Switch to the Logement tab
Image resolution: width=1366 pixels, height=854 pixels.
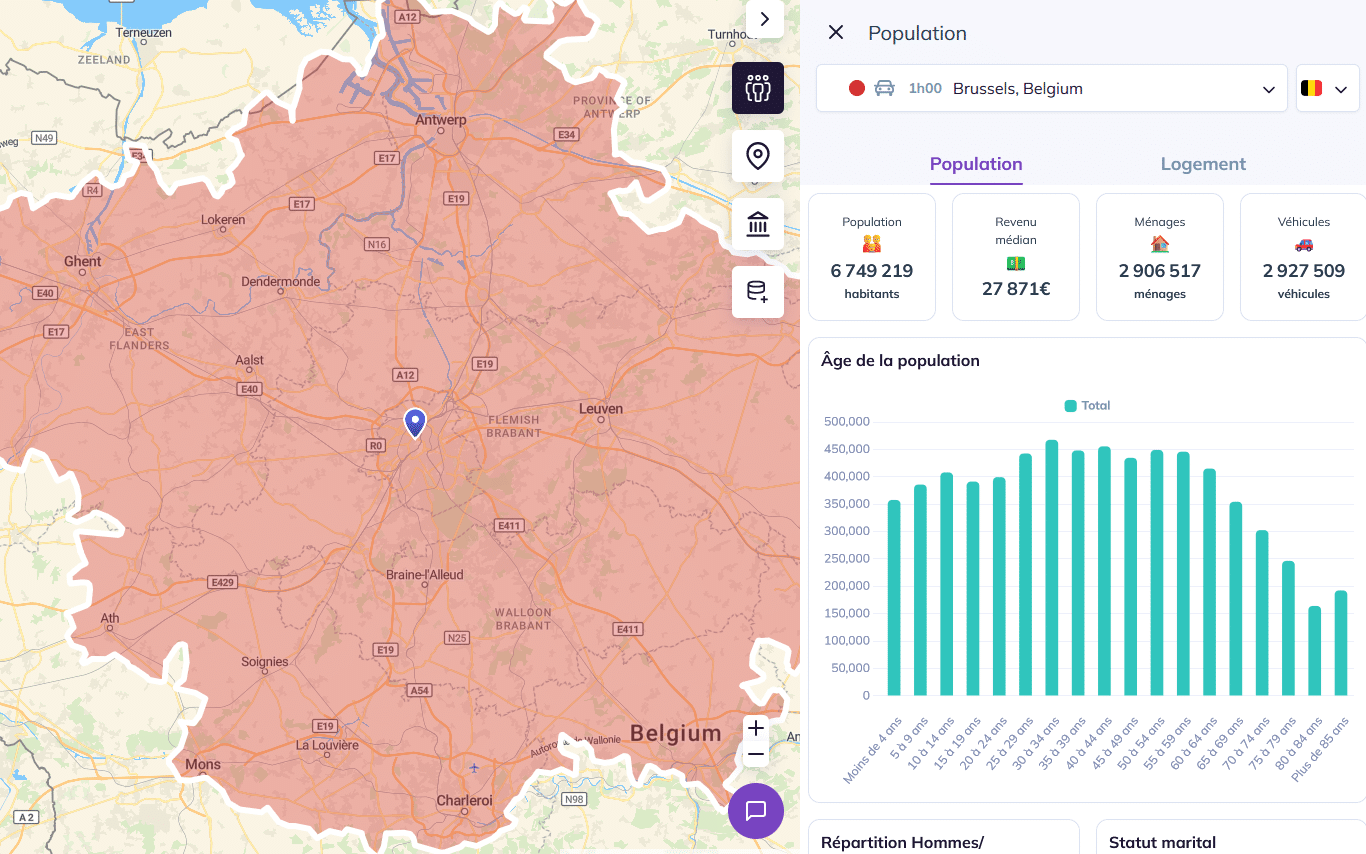tap(1203, 164)
